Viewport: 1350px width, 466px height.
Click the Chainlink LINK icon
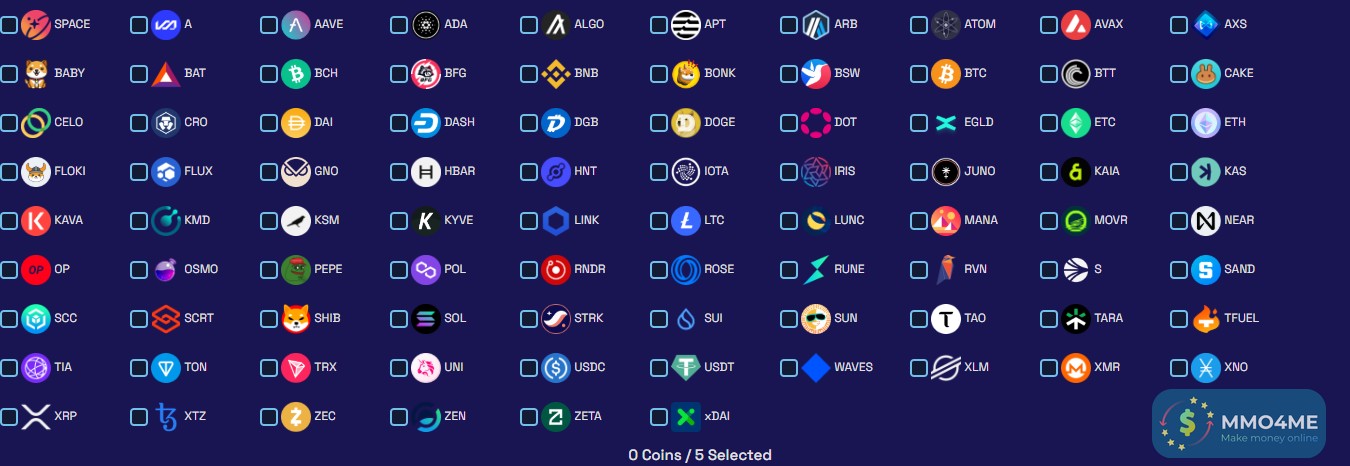point(556,220)
